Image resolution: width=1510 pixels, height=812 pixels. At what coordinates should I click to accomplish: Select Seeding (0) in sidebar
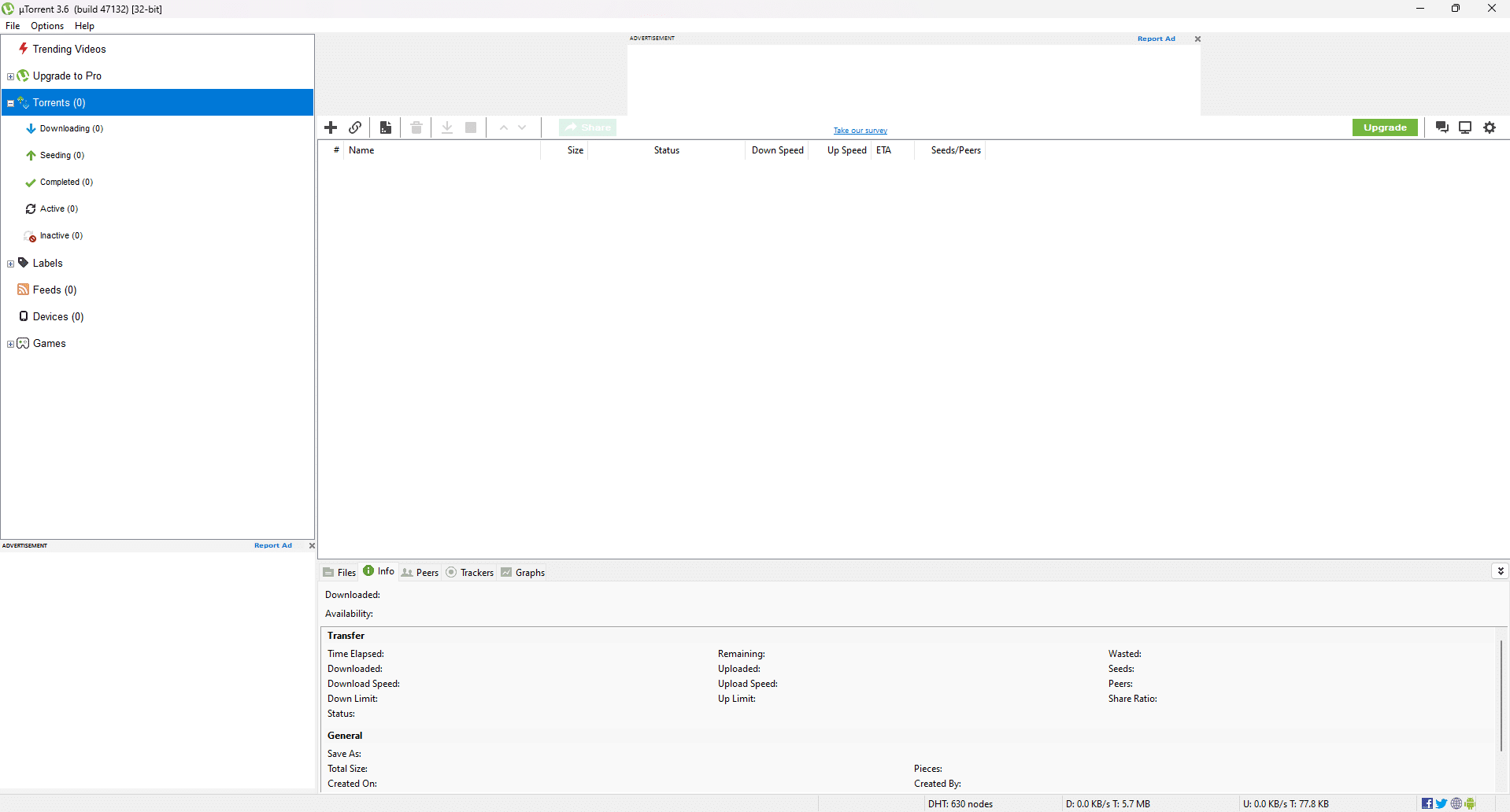(x=62, y=155)
